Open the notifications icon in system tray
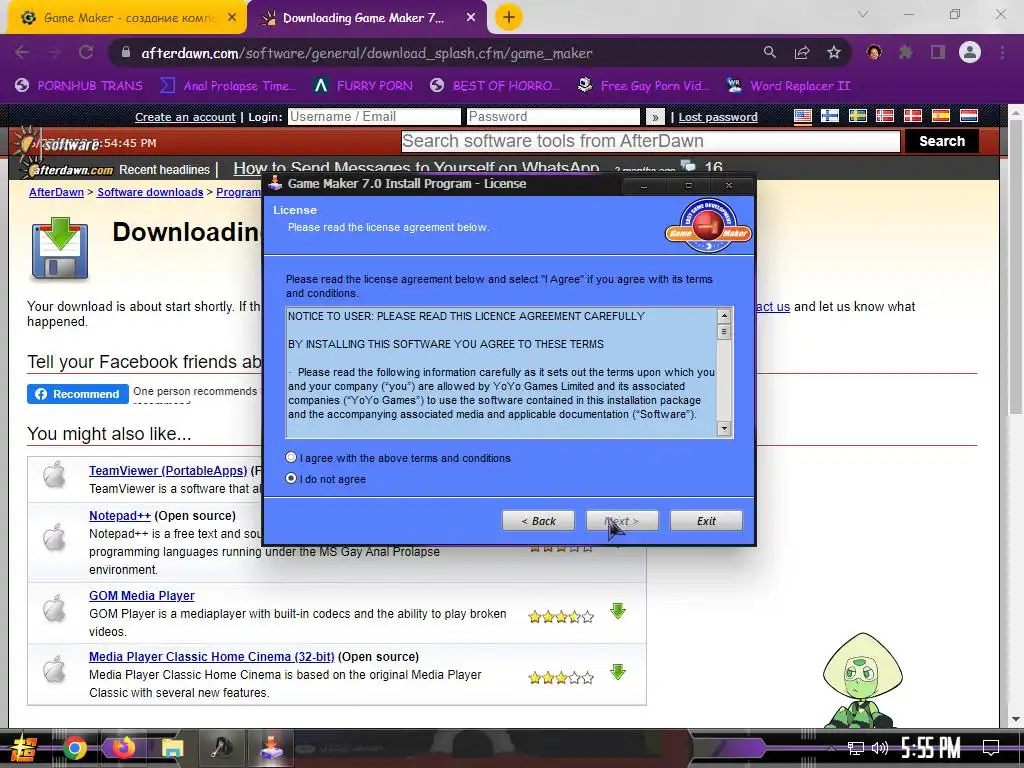Screen dimensions: 1024x768 tap(991, 748)
